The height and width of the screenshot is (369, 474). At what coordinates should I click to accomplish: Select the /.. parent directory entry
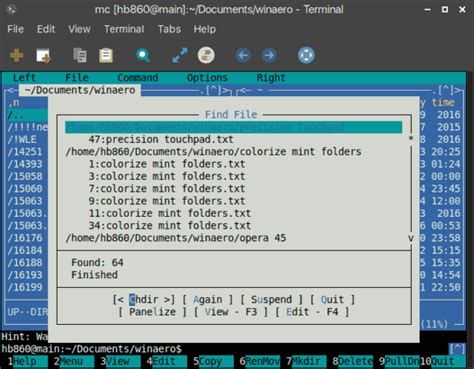click(27, 115)
